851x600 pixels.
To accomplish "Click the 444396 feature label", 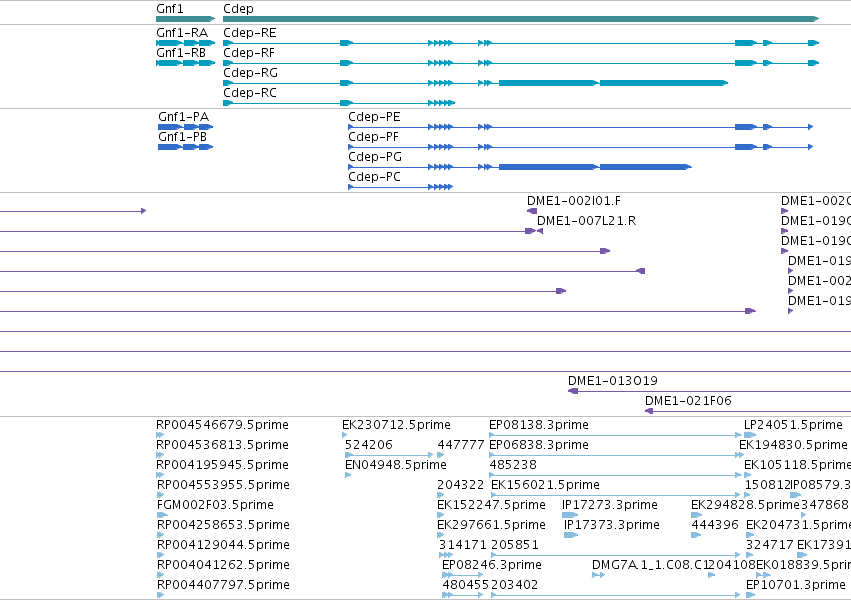I will click(x=715, y=525).
